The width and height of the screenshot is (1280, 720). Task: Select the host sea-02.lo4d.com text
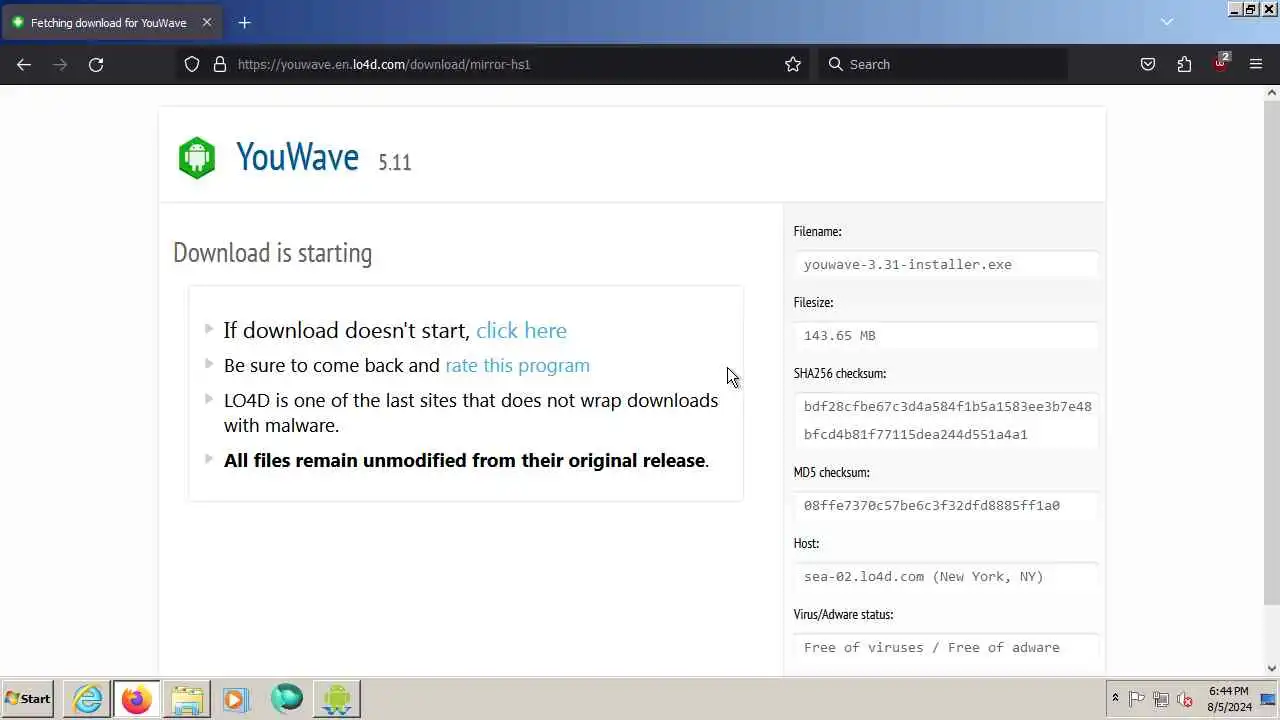tap(923, 576)
